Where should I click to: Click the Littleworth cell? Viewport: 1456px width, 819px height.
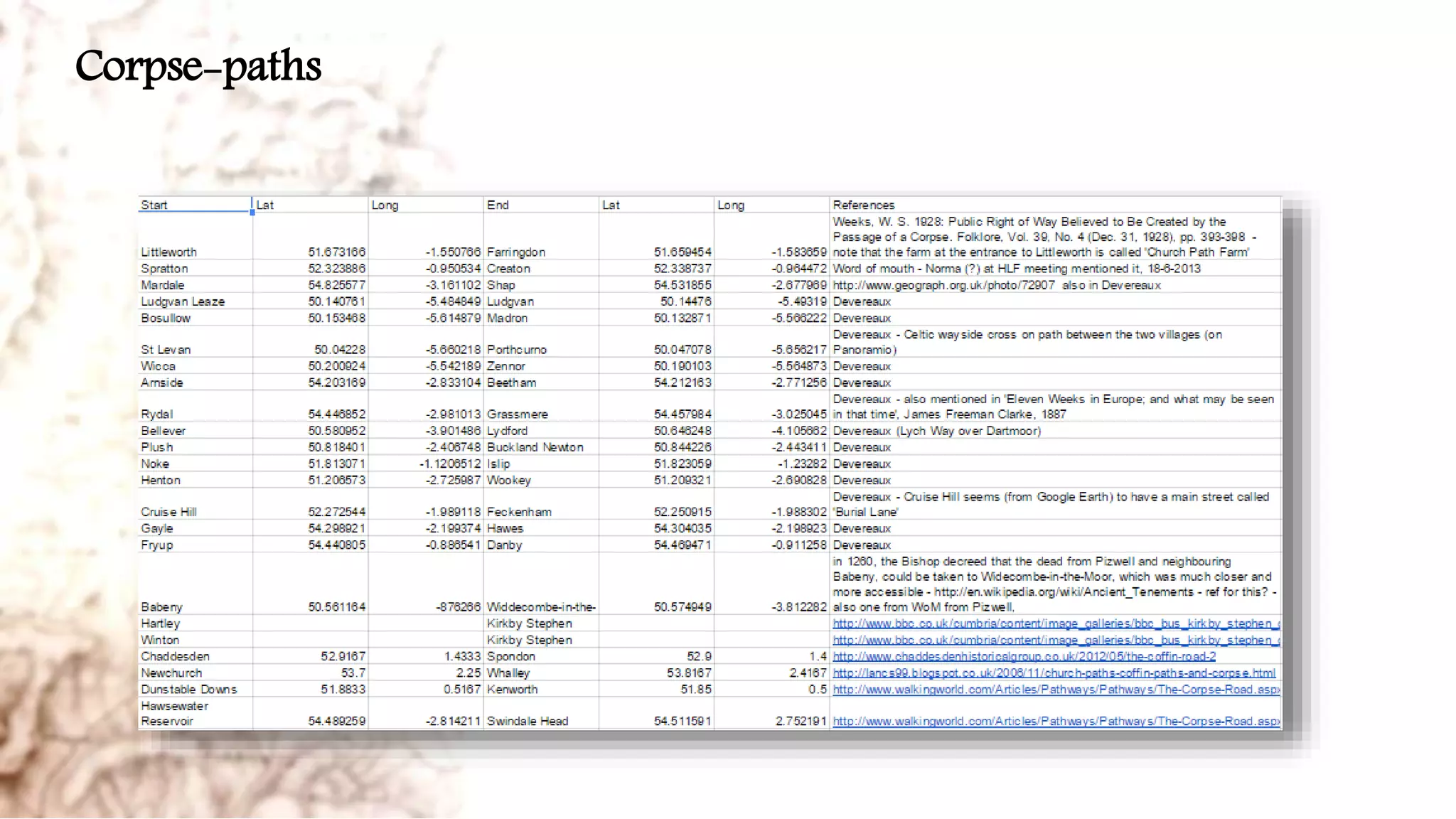pyautogui.click(x=169, y=252)
